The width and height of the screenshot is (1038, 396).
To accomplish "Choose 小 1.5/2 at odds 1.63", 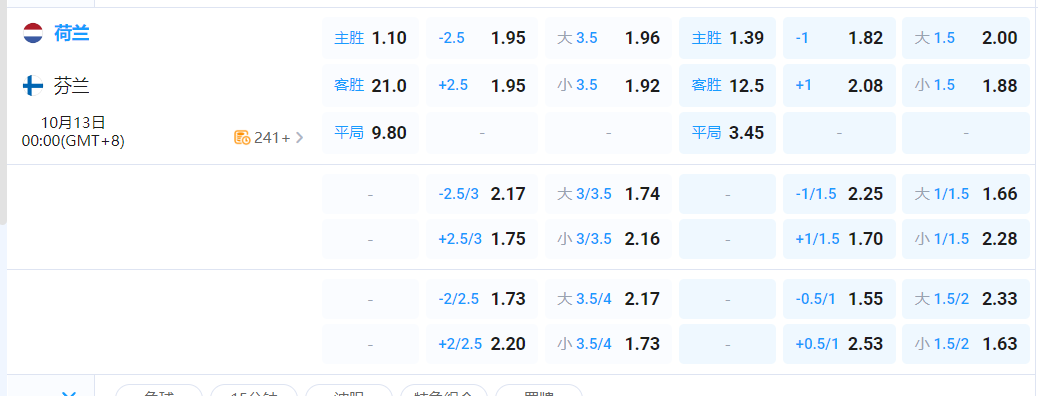I will 966,344.
